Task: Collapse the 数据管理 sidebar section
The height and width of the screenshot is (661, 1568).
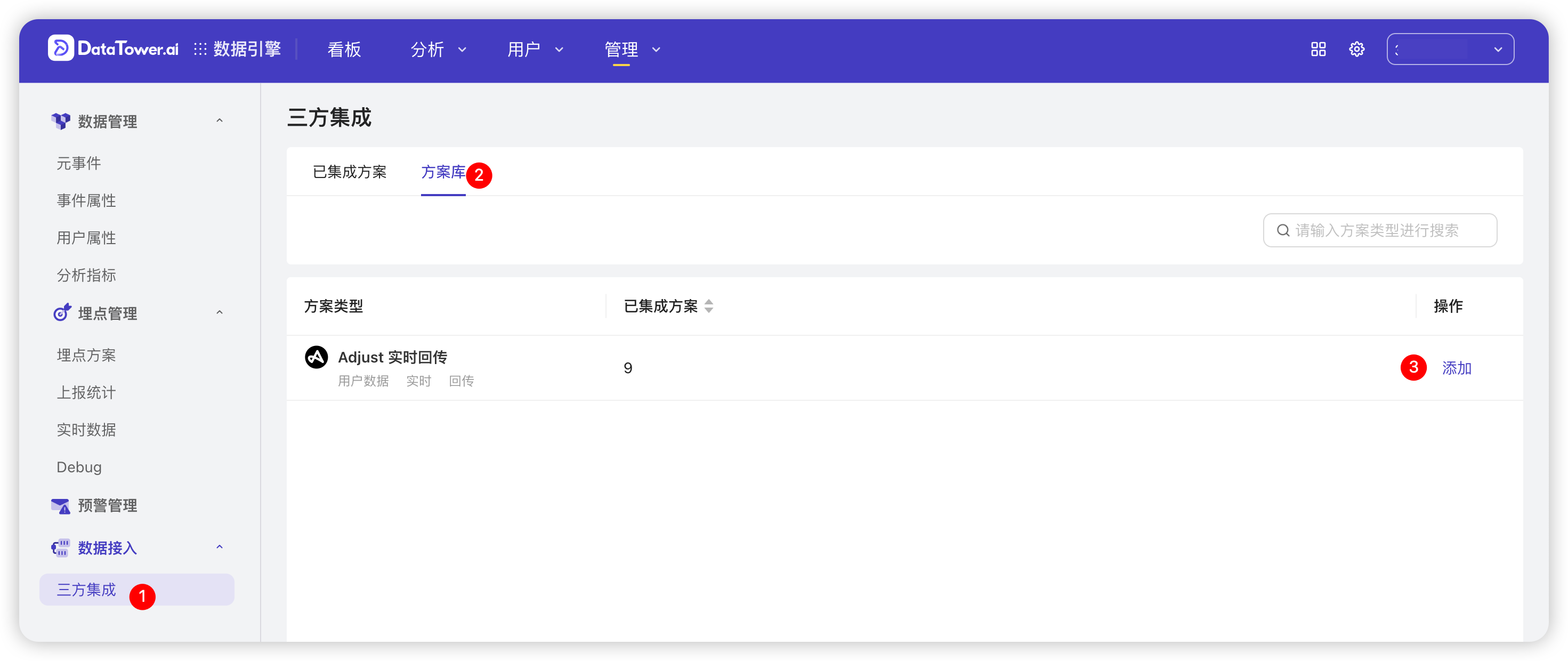Action: pos(220,120)
